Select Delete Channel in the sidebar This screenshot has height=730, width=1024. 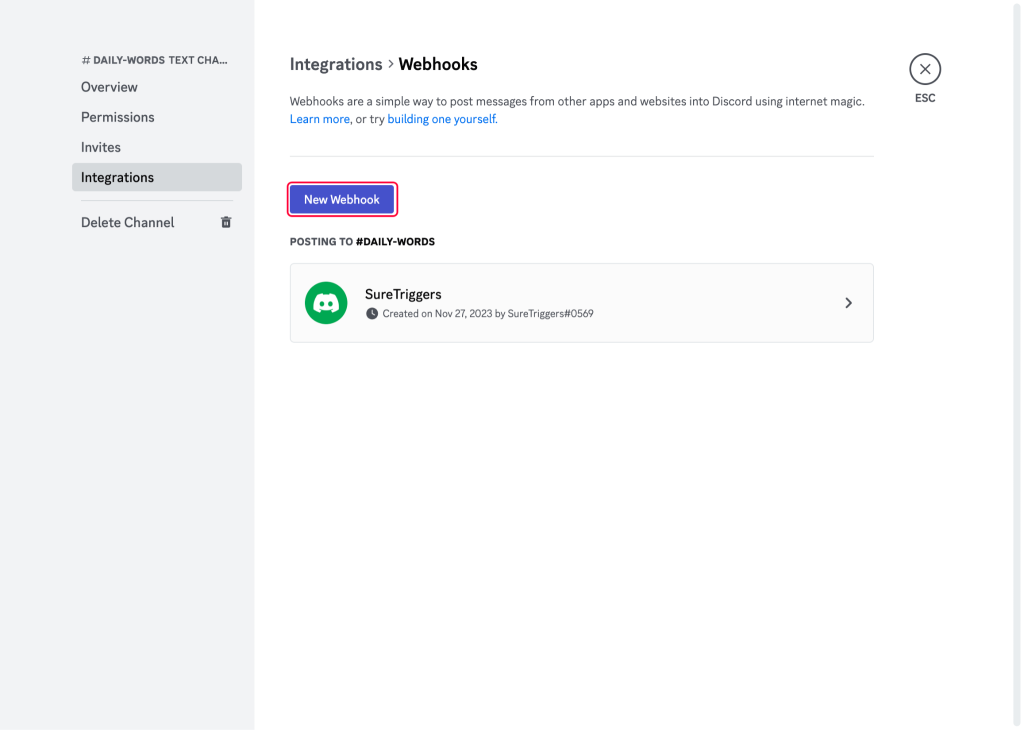coord(127,222)
